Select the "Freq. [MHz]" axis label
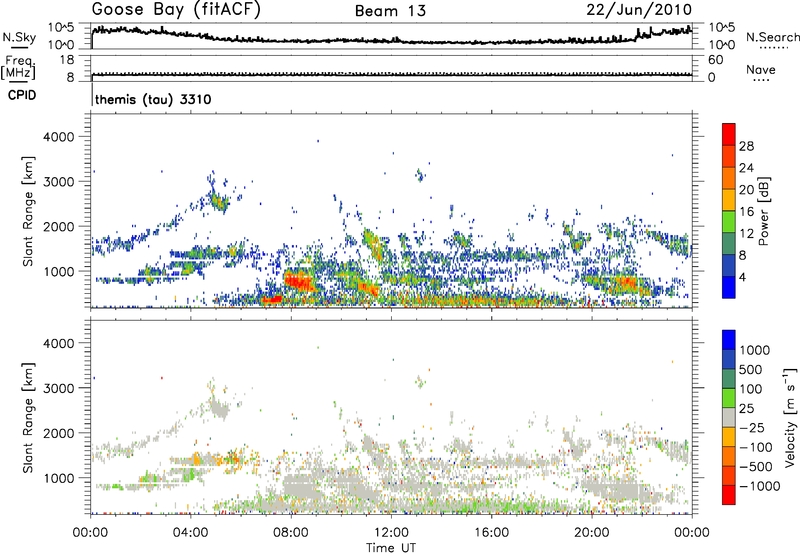The image size is (800, 554). click(x=18, y=67)
